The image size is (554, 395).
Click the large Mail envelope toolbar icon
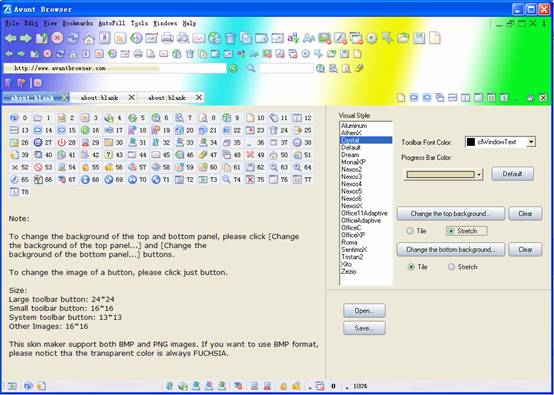point(199,38)
